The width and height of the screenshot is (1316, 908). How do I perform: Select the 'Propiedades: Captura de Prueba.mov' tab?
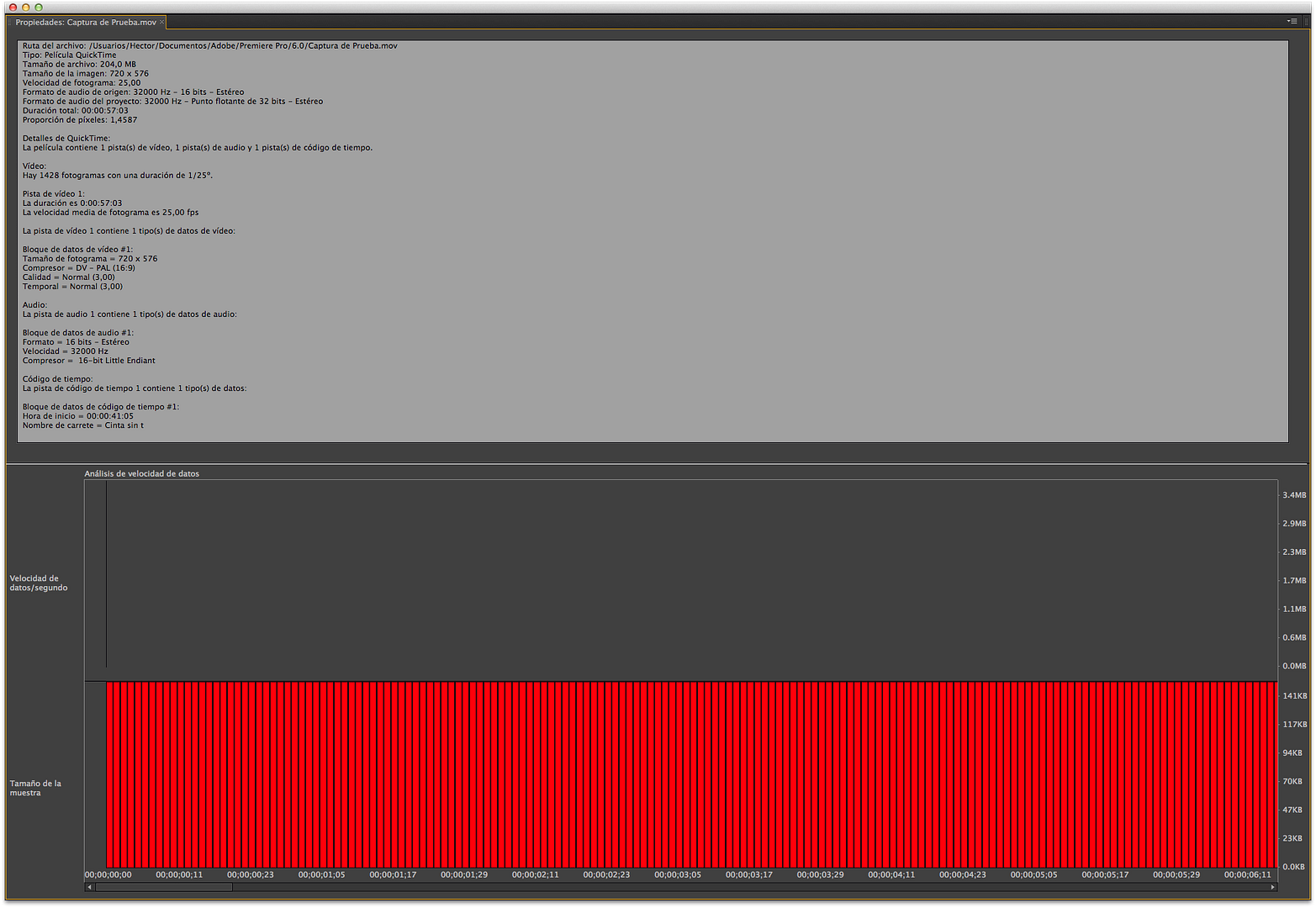coord(86,23)
